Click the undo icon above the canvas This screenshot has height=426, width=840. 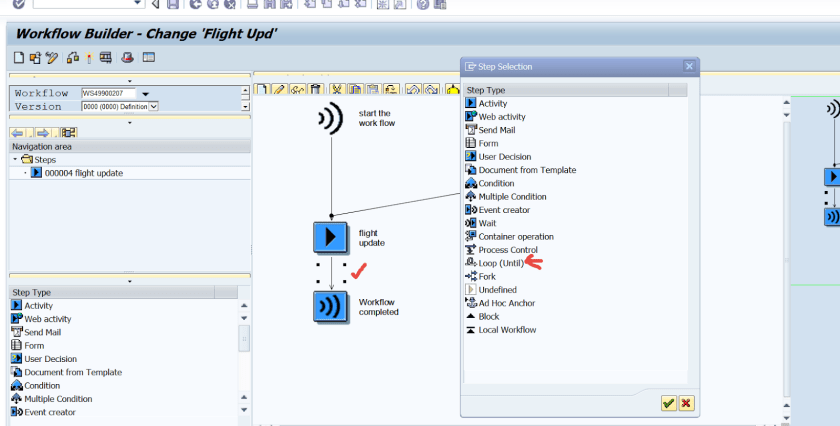coord(413,89)
